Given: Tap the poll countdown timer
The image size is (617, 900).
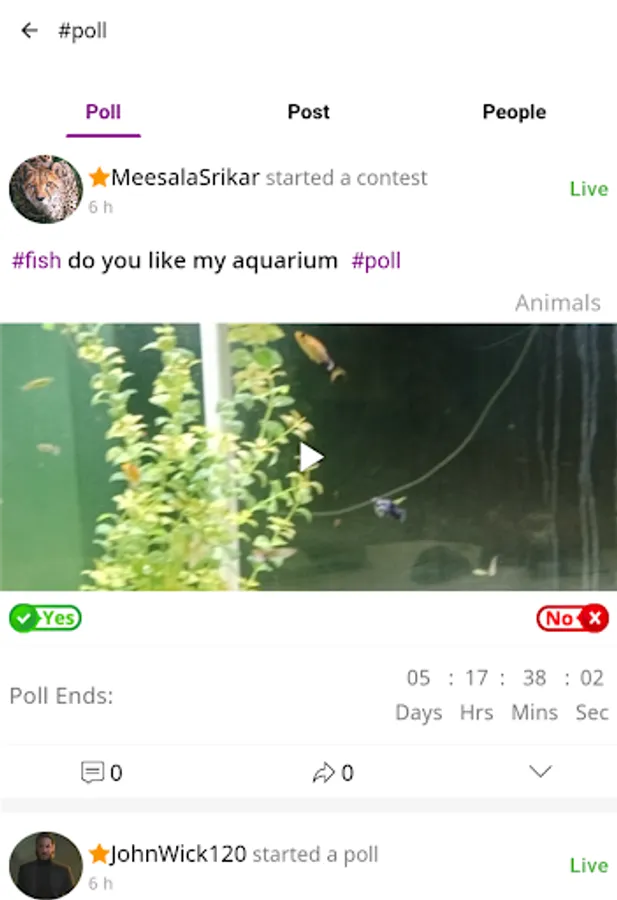Looking at the screenshot, I should coord(502,695).
